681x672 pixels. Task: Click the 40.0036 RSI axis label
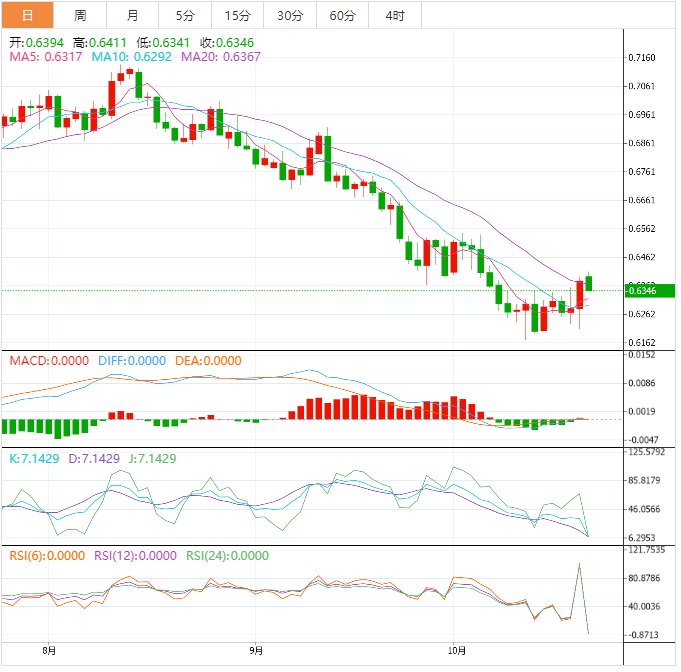(644, 606)
